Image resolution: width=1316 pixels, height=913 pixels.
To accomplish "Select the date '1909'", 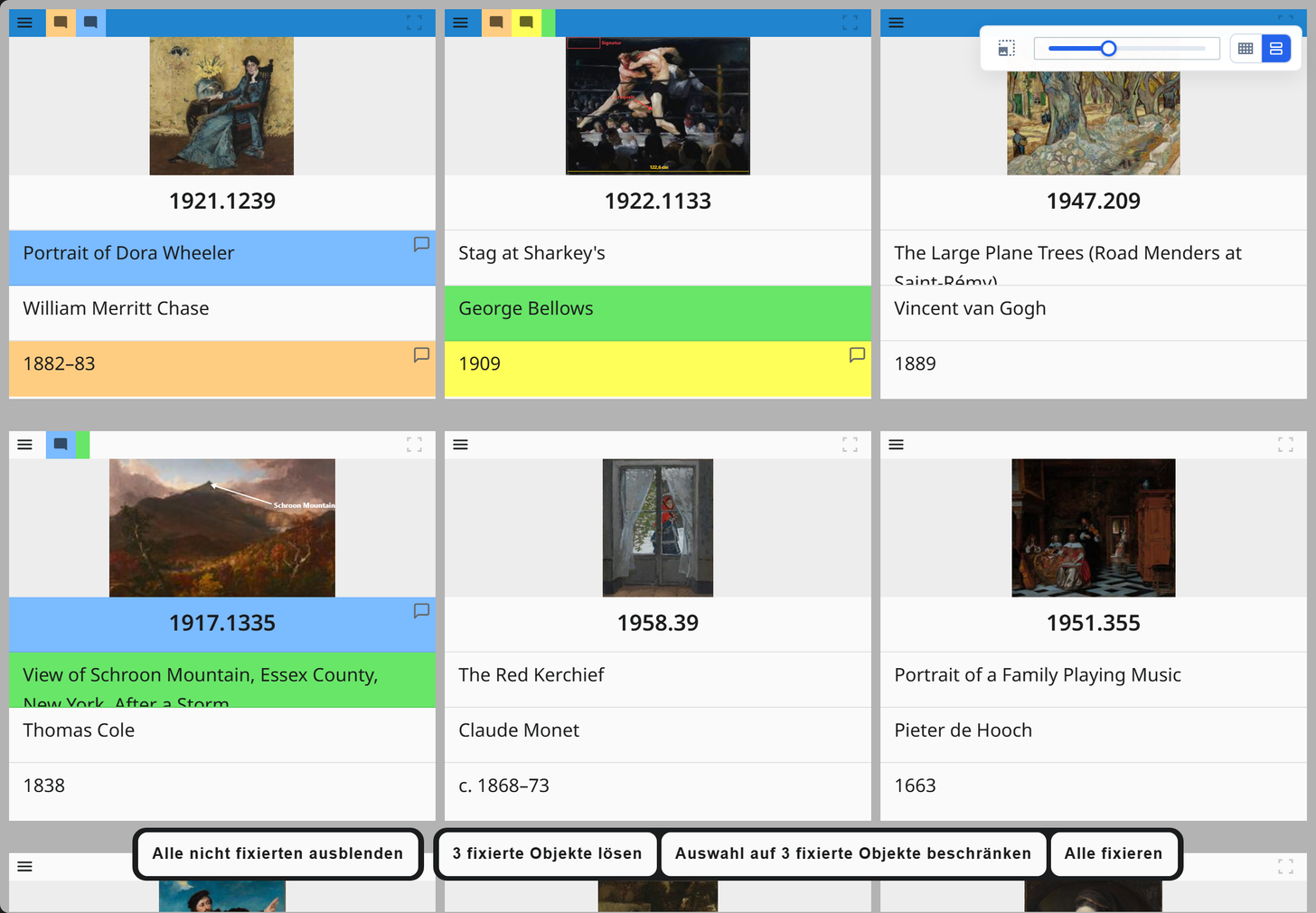I will coord(479,363).
